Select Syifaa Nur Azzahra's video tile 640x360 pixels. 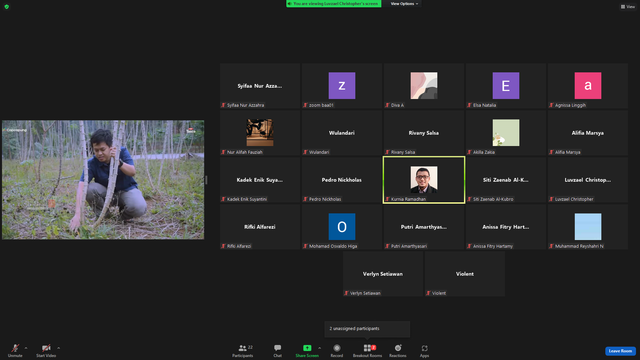point(260,86)
